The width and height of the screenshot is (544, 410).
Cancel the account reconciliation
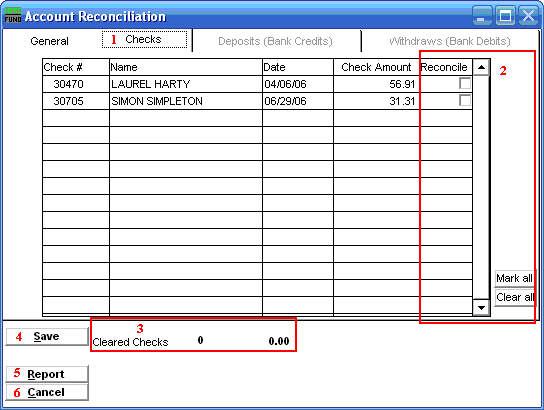pyautogui.click(x=47, y=392)
